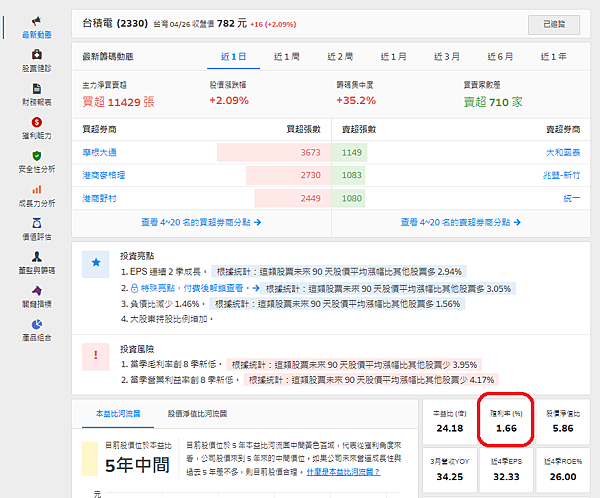Viewport: 600px width, 498px height.
Task: Click the +2.09% 股價漲跌幅 value
Action: [x=229, y=101]
